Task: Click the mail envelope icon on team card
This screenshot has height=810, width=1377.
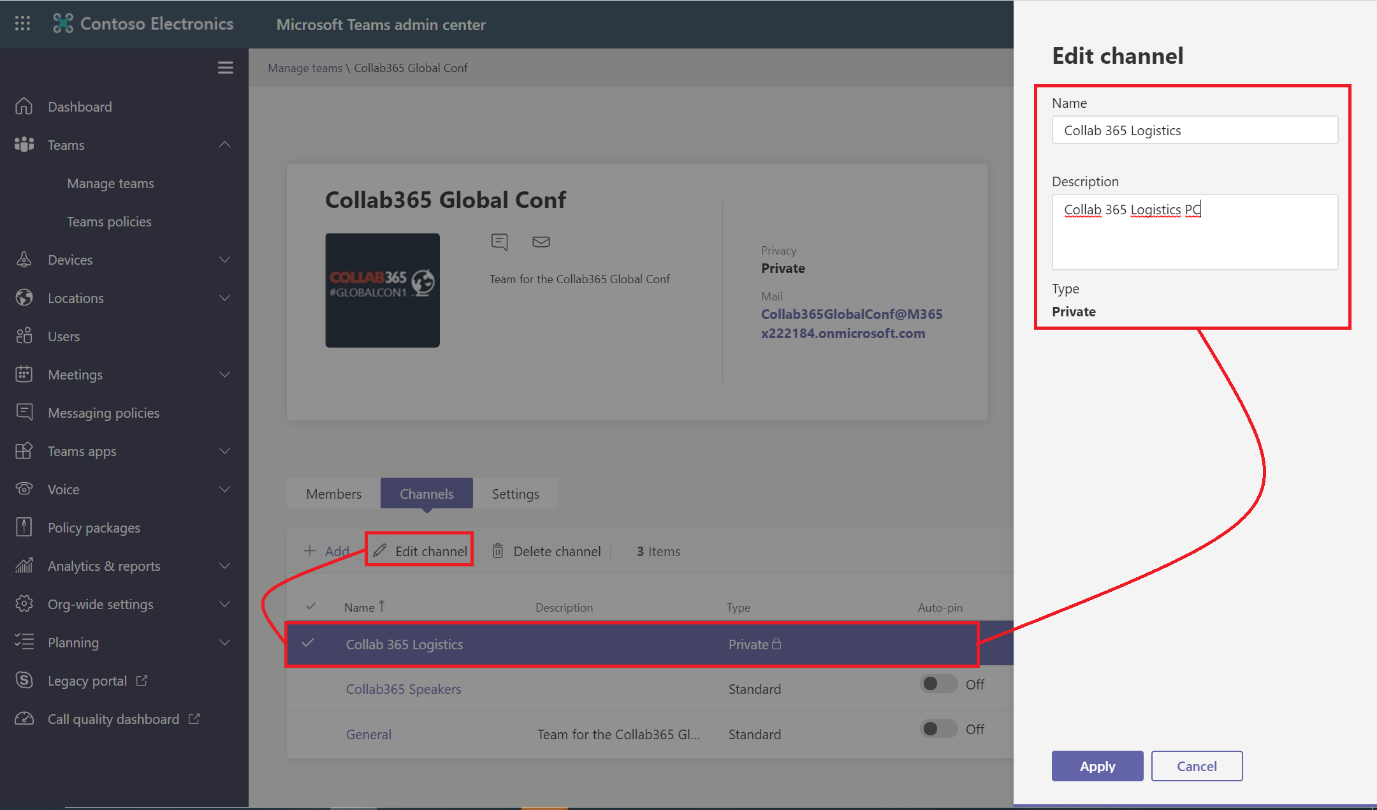Action: click(x=541, y=242)
